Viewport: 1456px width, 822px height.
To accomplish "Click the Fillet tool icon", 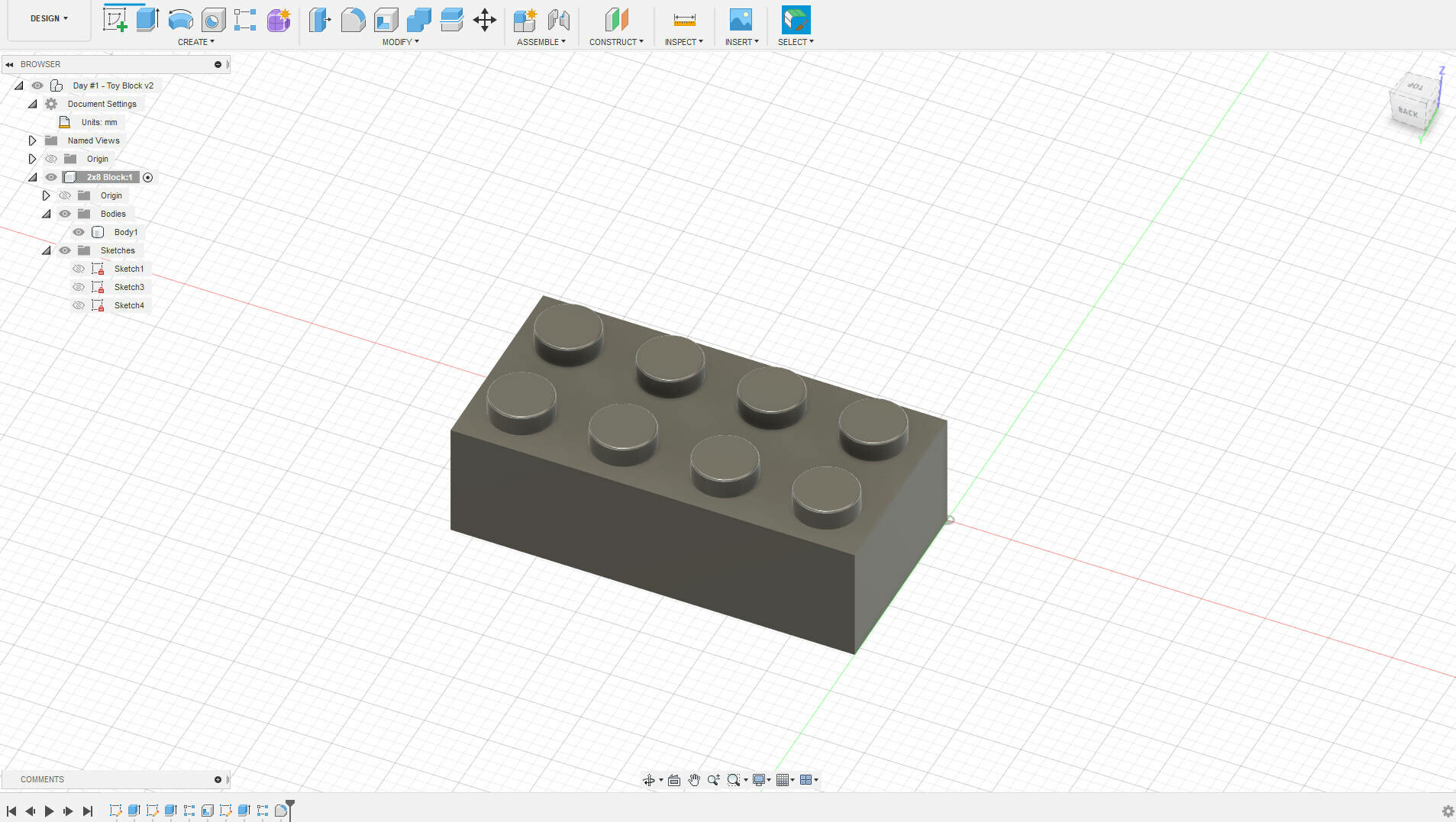I will [353, 20].
